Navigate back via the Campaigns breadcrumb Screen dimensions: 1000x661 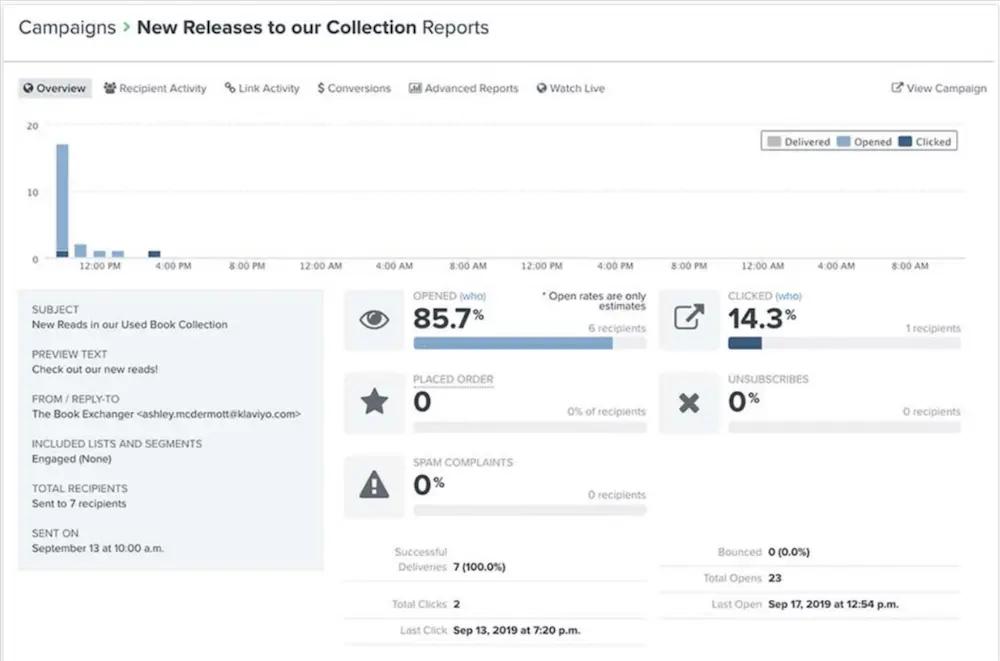[x=67, y=27]
